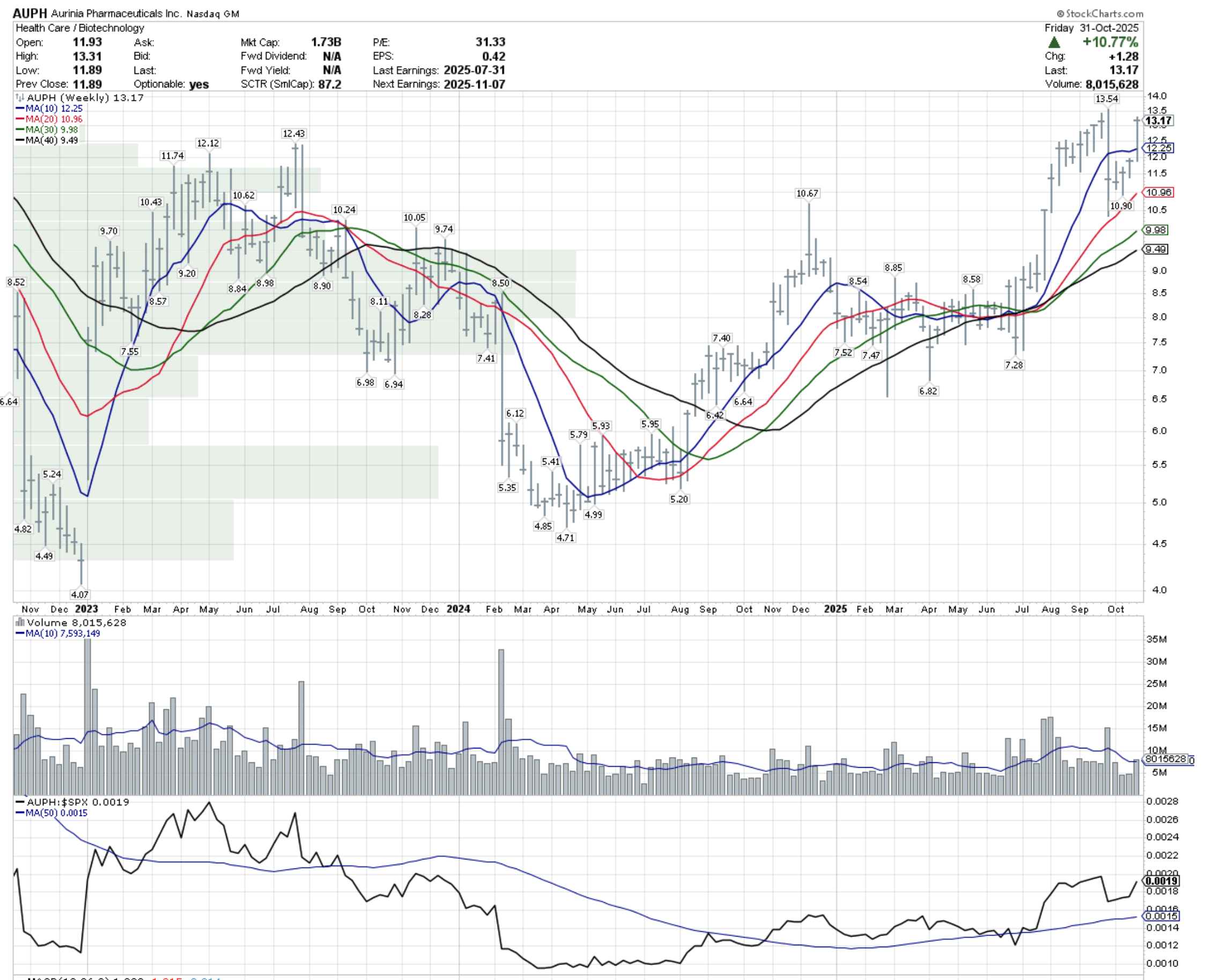Viewport: 1212px width, 980px height.
Task: Click the StockCharts.com copyright logo
Action: (1100, 13)
